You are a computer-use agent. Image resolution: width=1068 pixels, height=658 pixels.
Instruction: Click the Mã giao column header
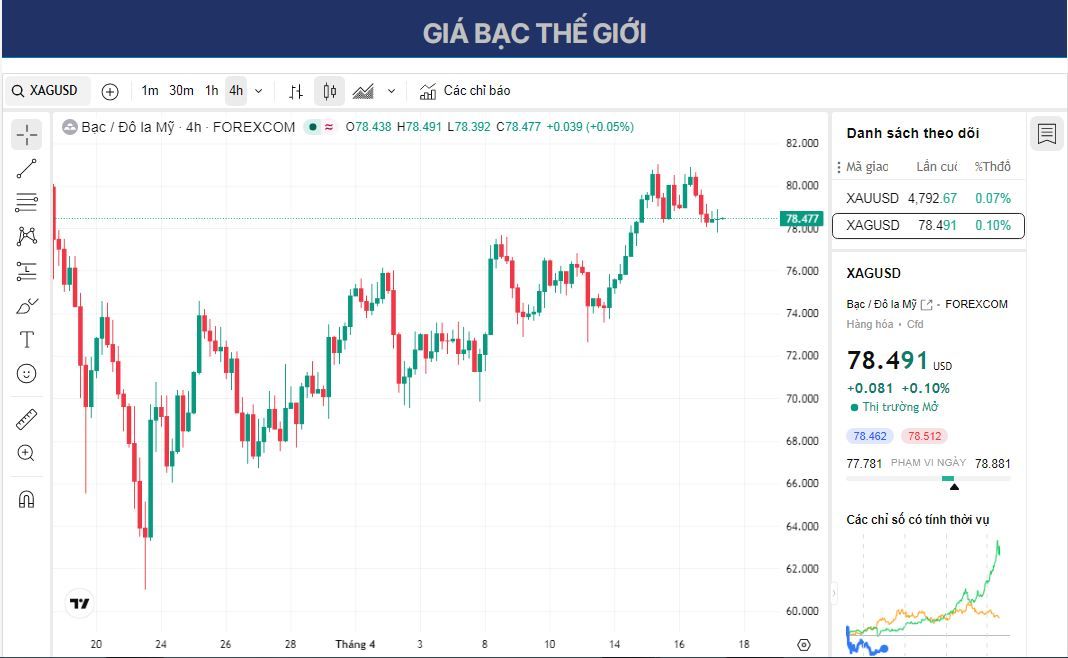point(867,166)
